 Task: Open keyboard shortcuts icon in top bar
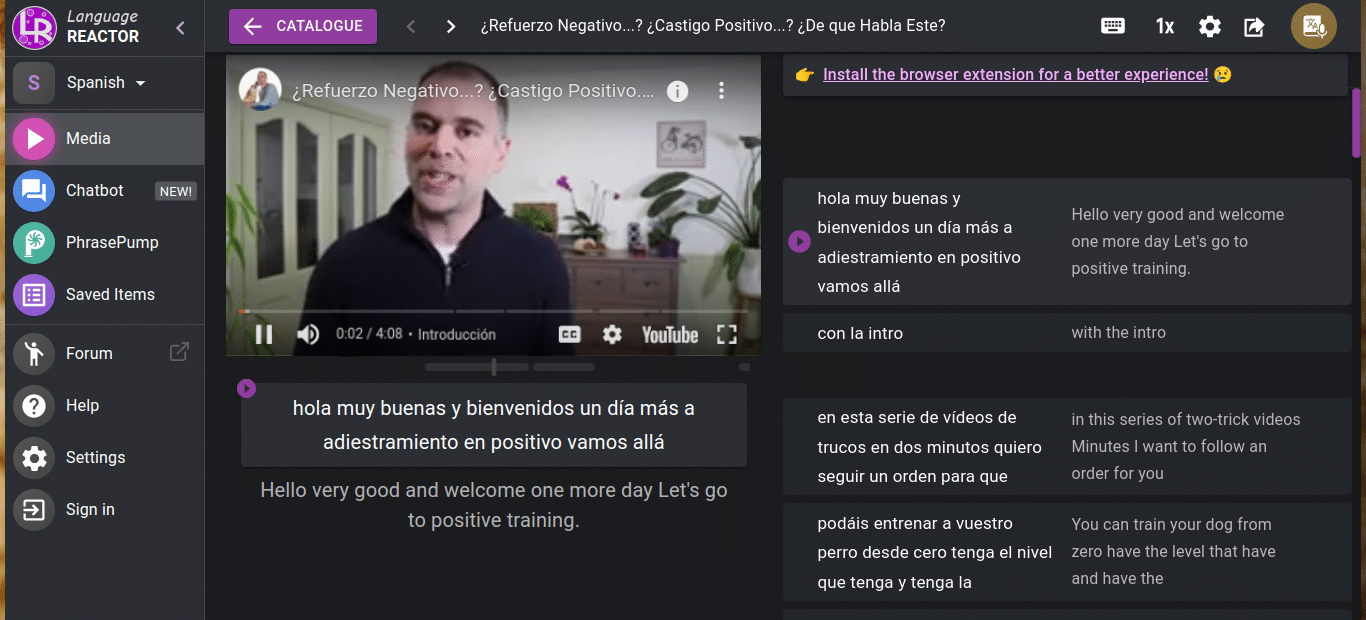point(1113,26)
